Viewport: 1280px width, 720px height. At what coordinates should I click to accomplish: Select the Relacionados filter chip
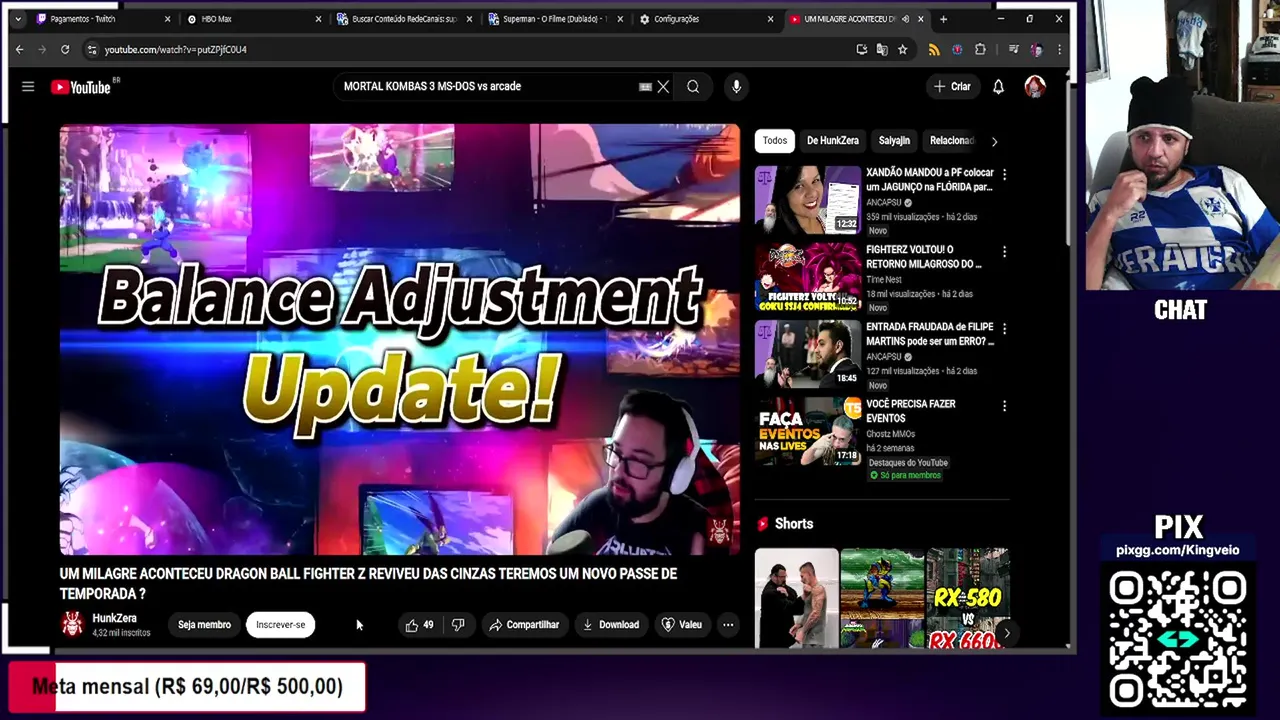951,141
